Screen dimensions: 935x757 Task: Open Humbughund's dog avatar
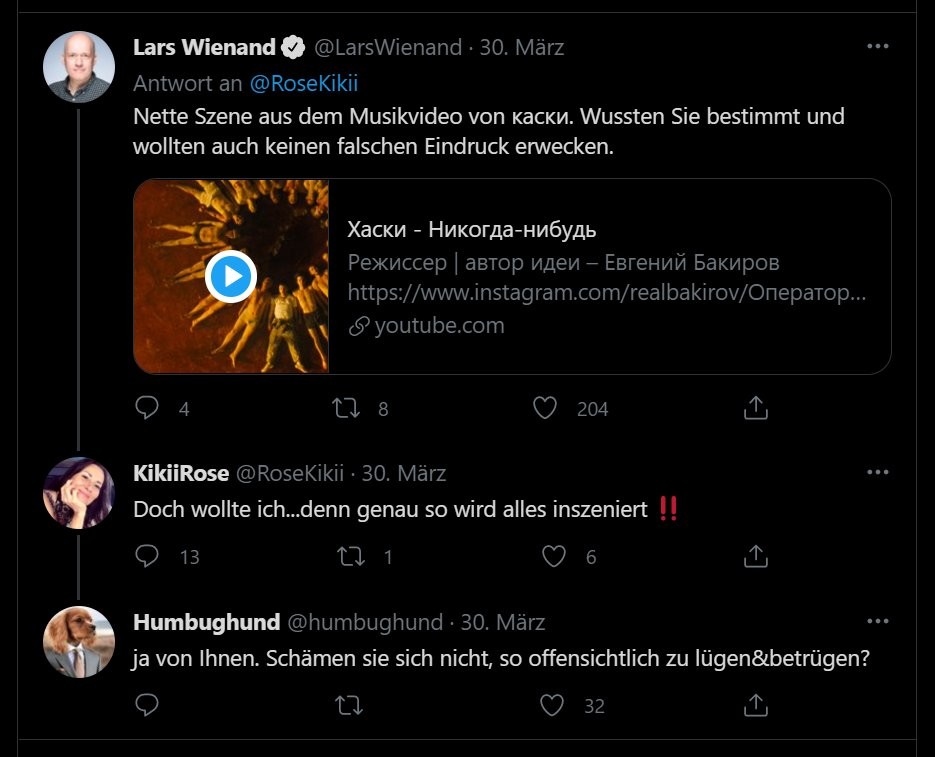point(79,641)
